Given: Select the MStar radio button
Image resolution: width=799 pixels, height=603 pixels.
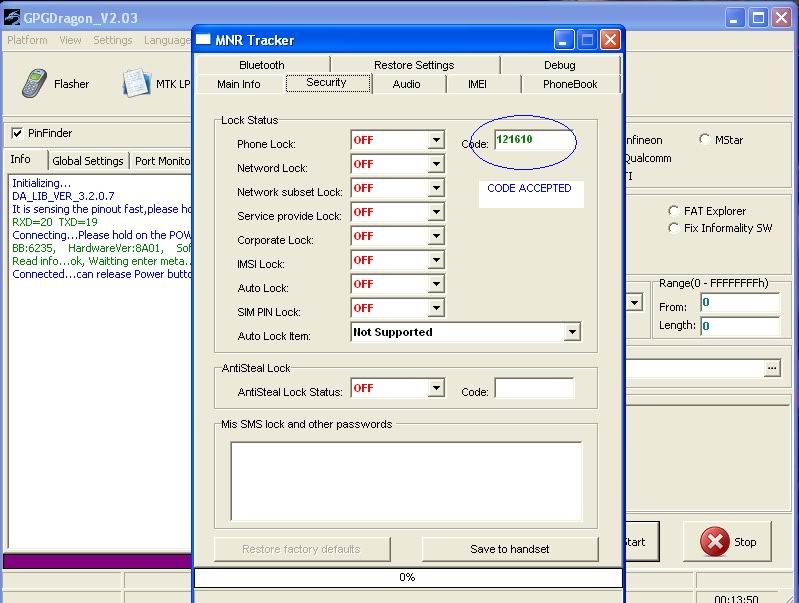Looking at the screenshot, I should point(704,139).
